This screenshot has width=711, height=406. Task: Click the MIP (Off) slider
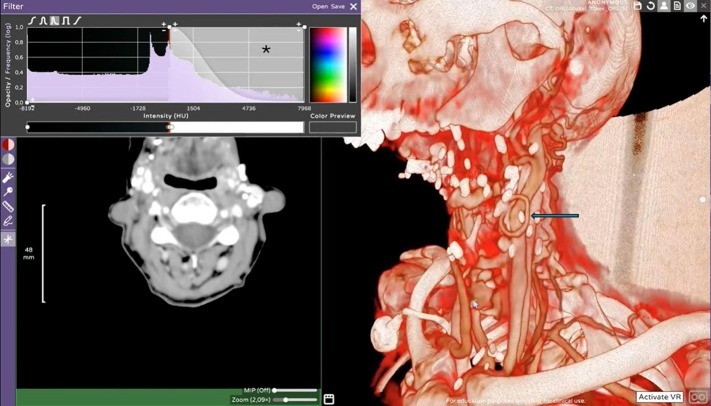click(295, 391)
